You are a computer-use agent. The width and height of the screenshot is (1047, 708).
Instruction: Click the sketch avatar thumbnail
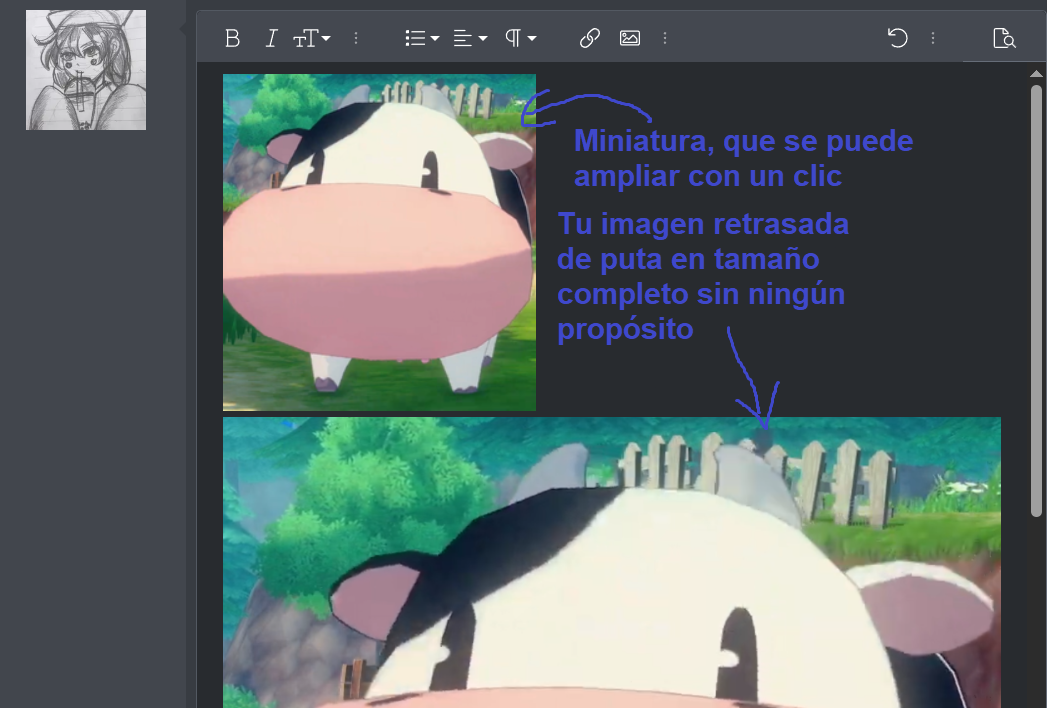coord(86,70)
